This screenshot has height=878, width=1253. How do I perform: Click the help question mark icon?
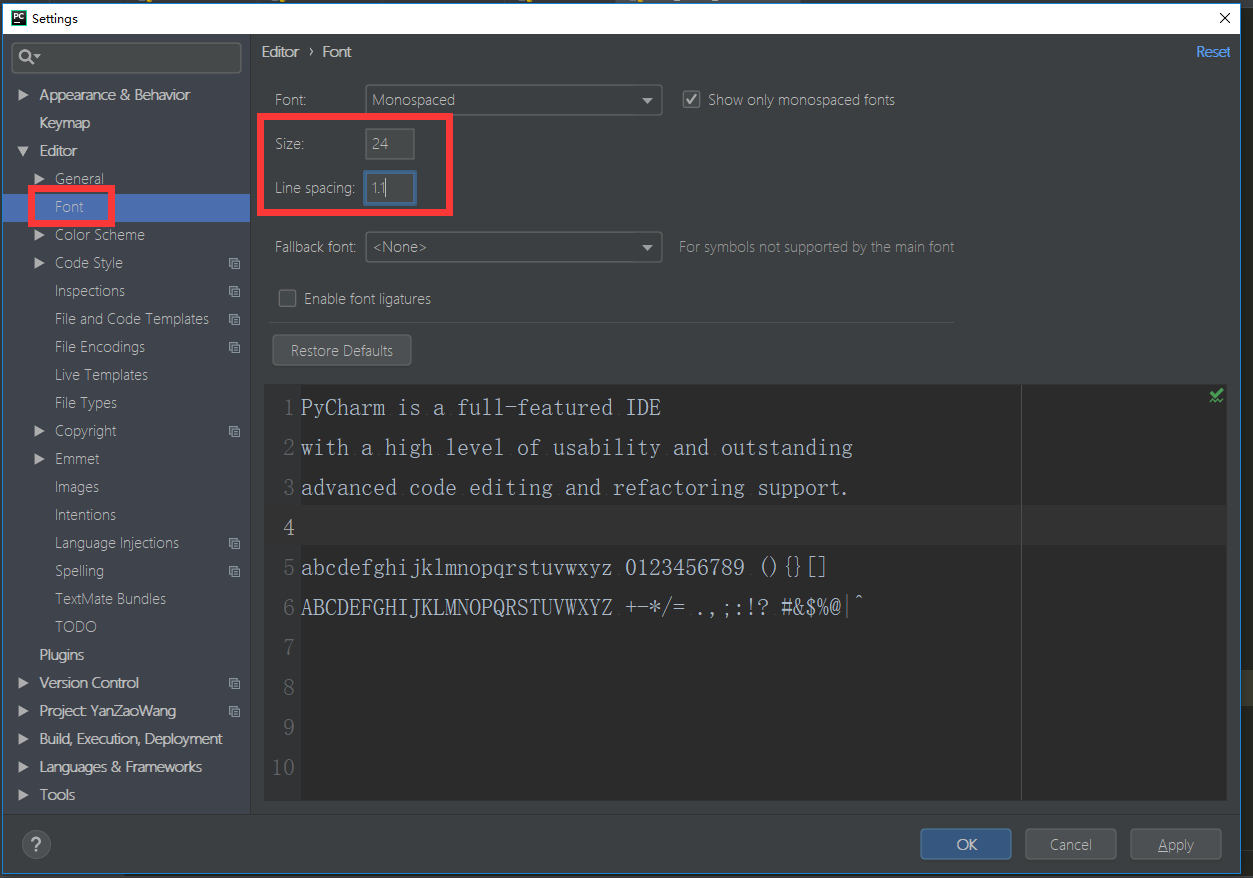click(36, 844)
